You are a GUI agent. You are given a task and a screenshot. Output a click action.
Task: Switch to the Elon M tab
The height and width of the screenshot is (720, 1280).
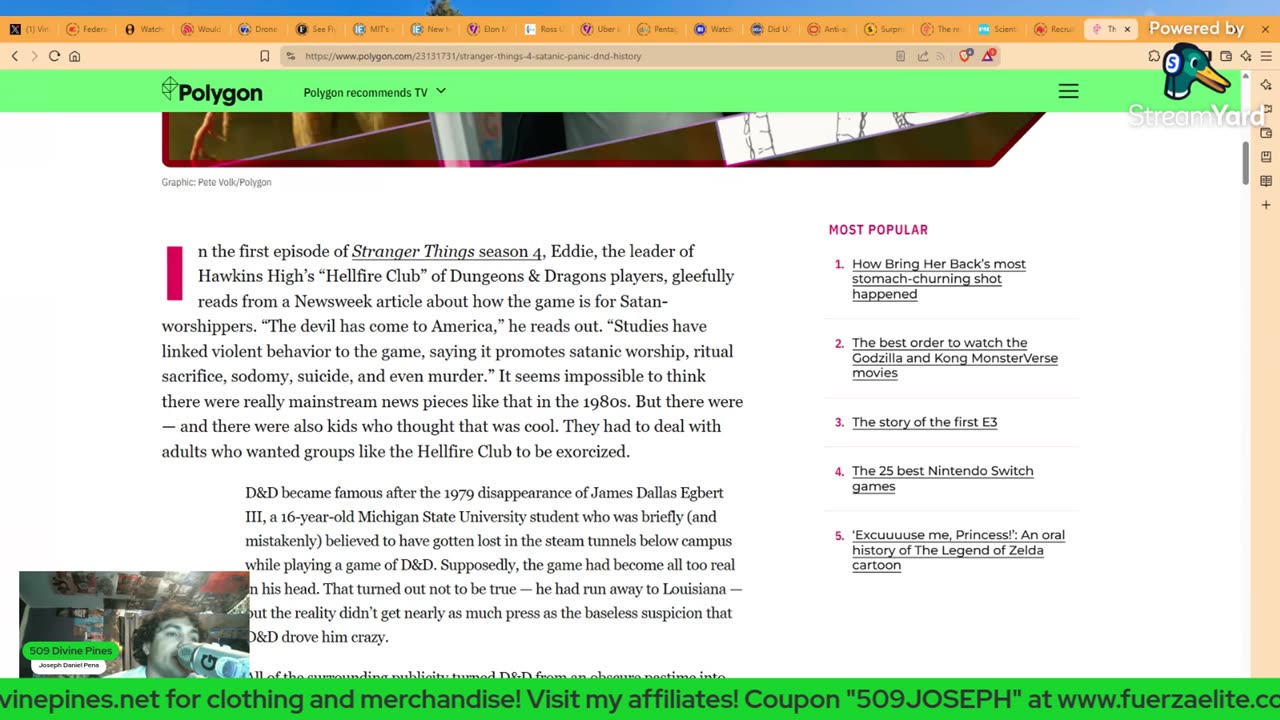[x=488, y=29]
